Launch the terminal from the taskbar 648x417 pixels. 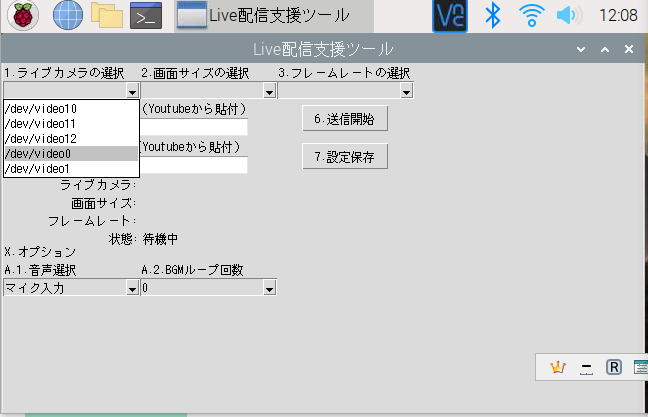click(x=146, y=16)
